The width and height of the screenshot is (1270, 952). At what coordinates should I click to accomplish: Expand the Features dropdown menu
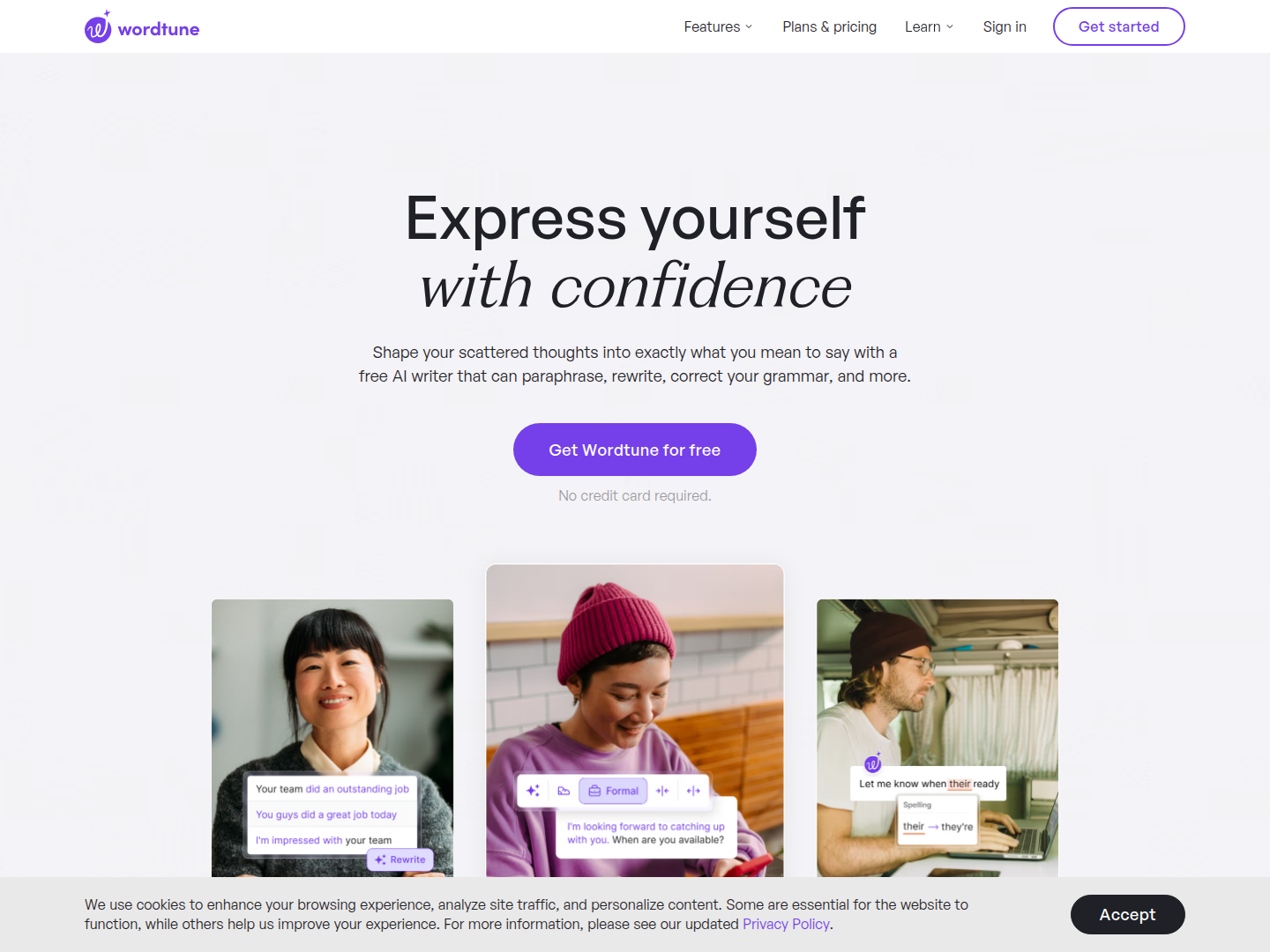[718, 26]
